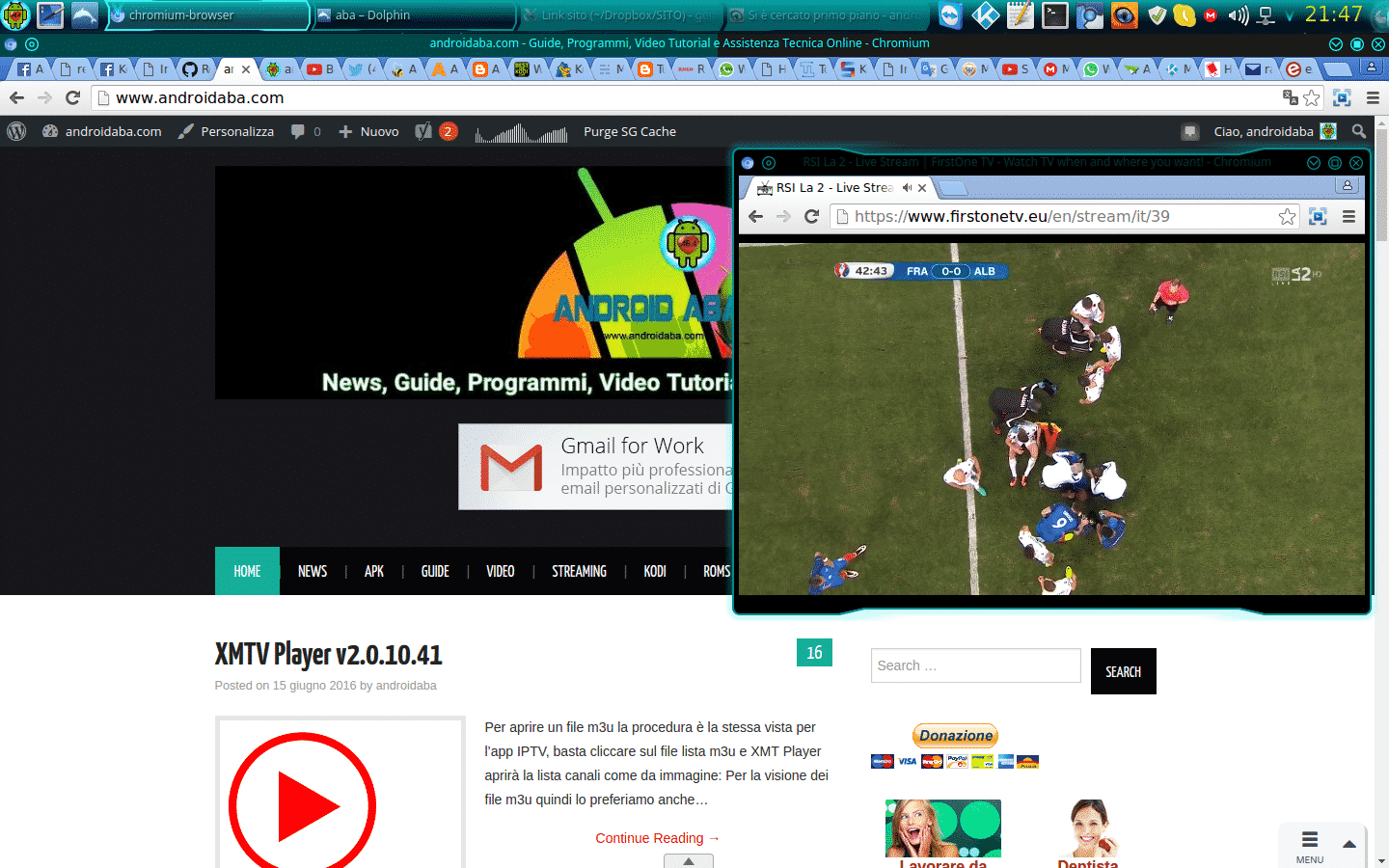1389x868 pixels.
Task: Click the Google Translate browser tab
Action: click(935, 69)
